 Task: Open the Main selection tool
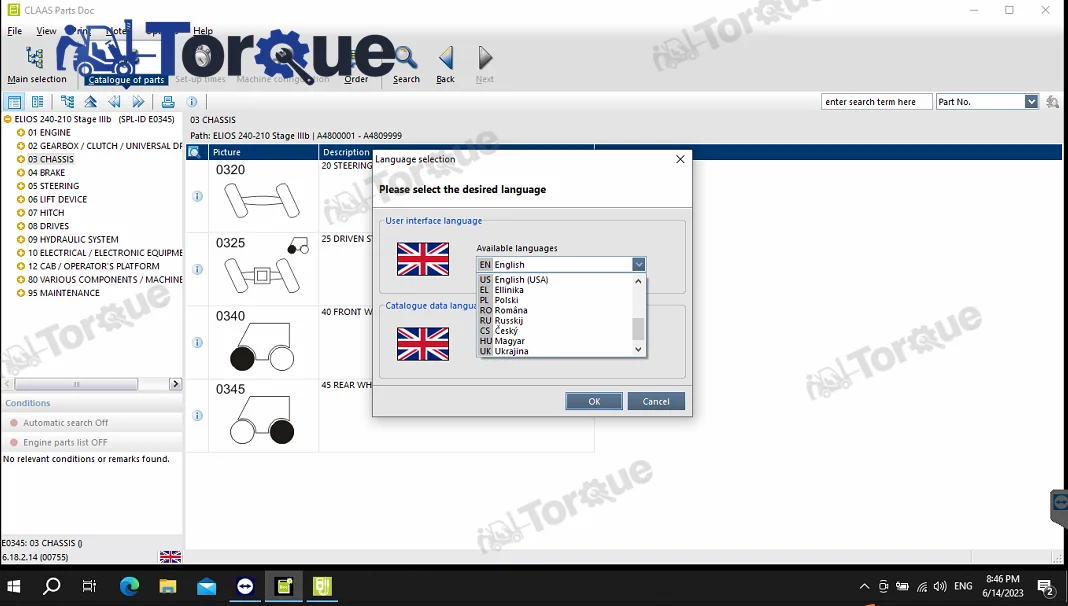click(x=35, y=65)
